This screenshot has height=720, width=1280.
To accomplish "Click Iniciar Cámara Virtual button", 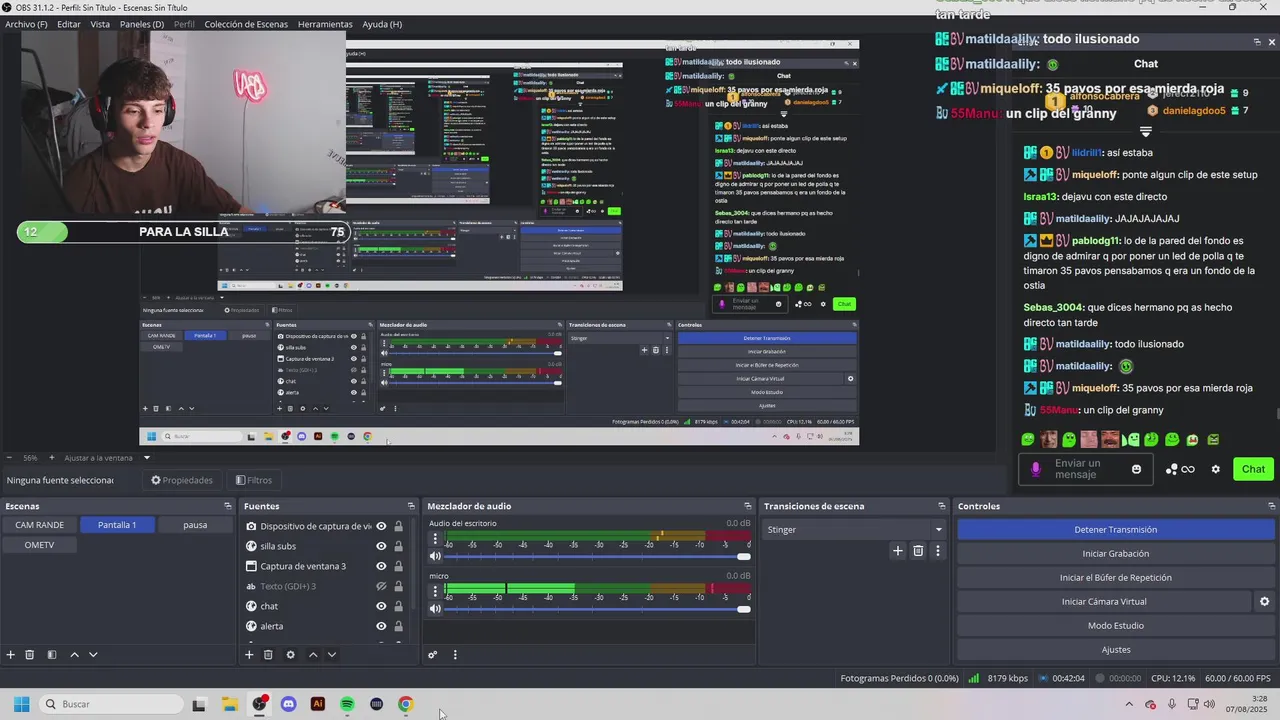I will (1104, 602).
